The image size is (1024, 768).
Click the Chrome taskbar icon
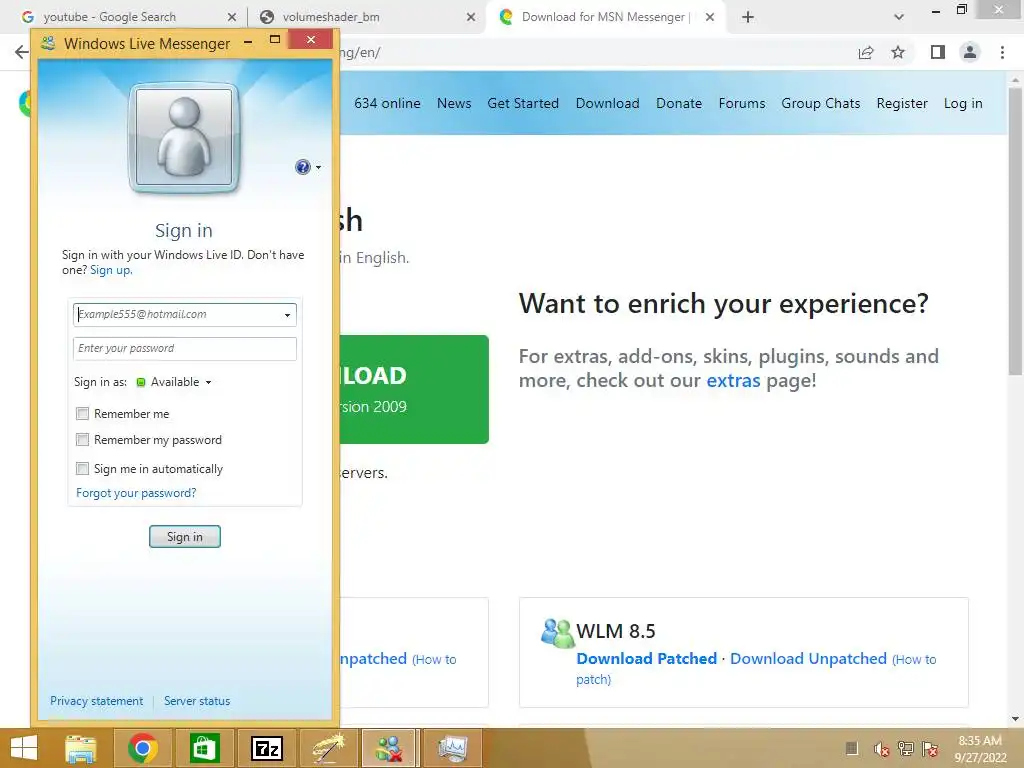pyautogui.click(x=142, y=748)
